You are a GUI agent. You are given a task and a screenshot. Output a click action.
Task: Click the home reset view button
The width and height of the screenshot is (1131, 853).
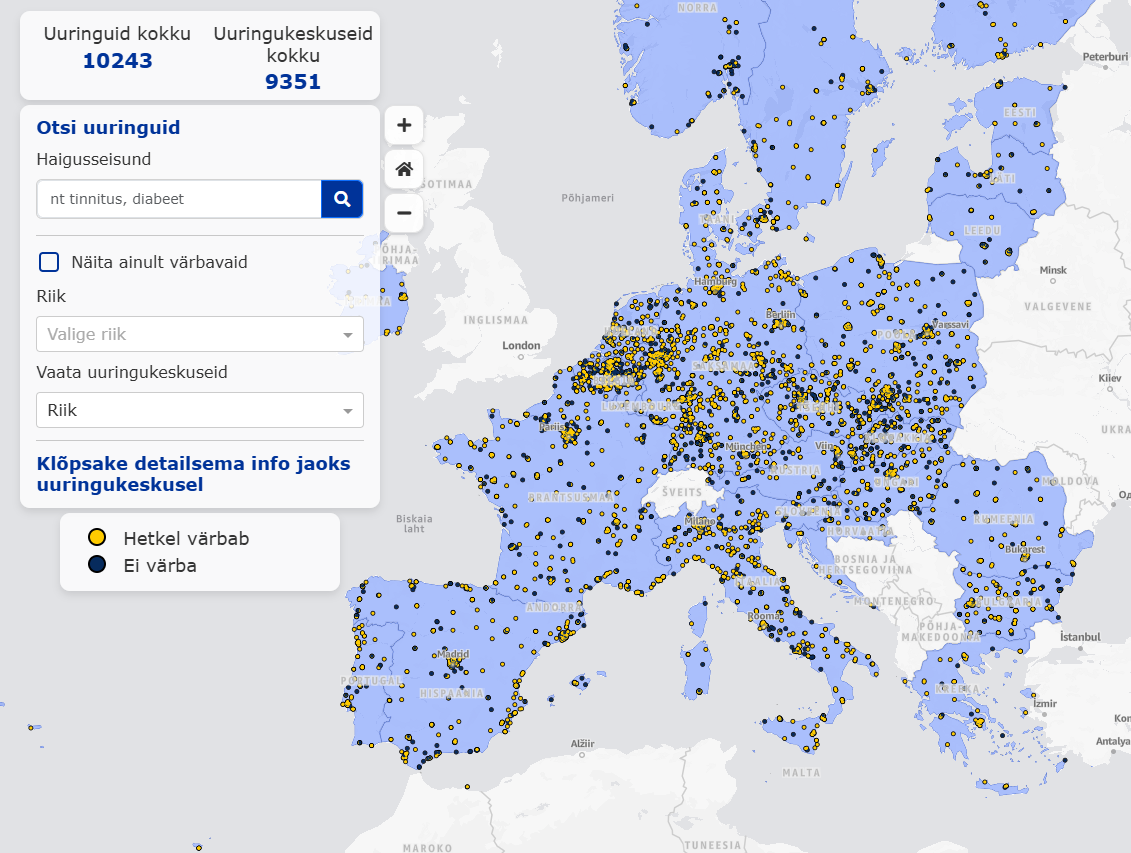[x=404, y=169]
